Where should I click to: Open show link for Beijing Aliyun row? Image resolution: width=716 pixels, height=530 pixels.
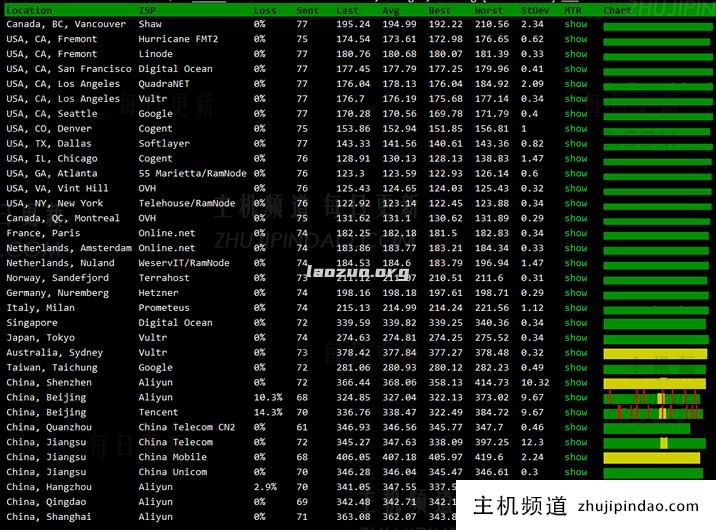[x=575, y=398]
